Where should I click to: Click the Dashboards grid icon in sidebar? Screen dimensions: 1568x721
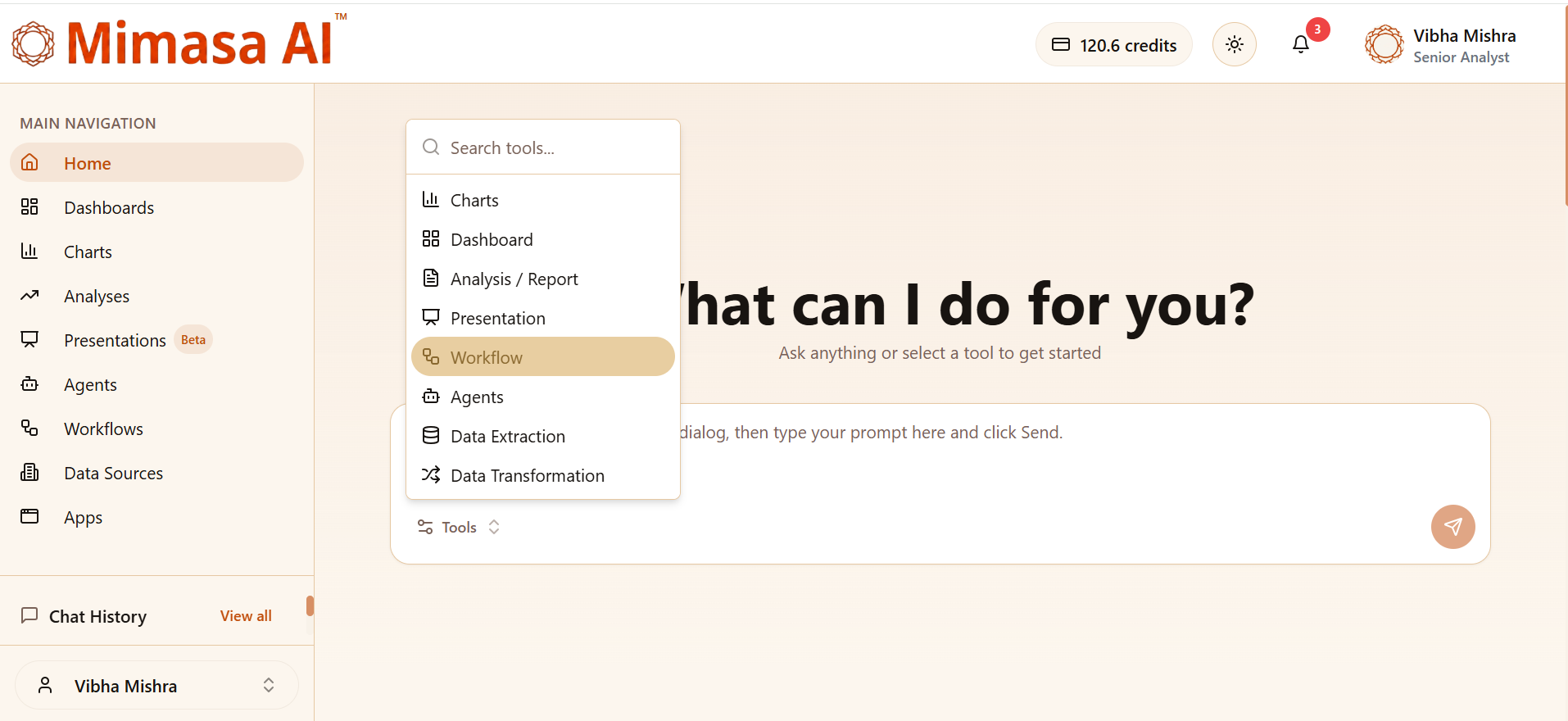tap(29, 206)
